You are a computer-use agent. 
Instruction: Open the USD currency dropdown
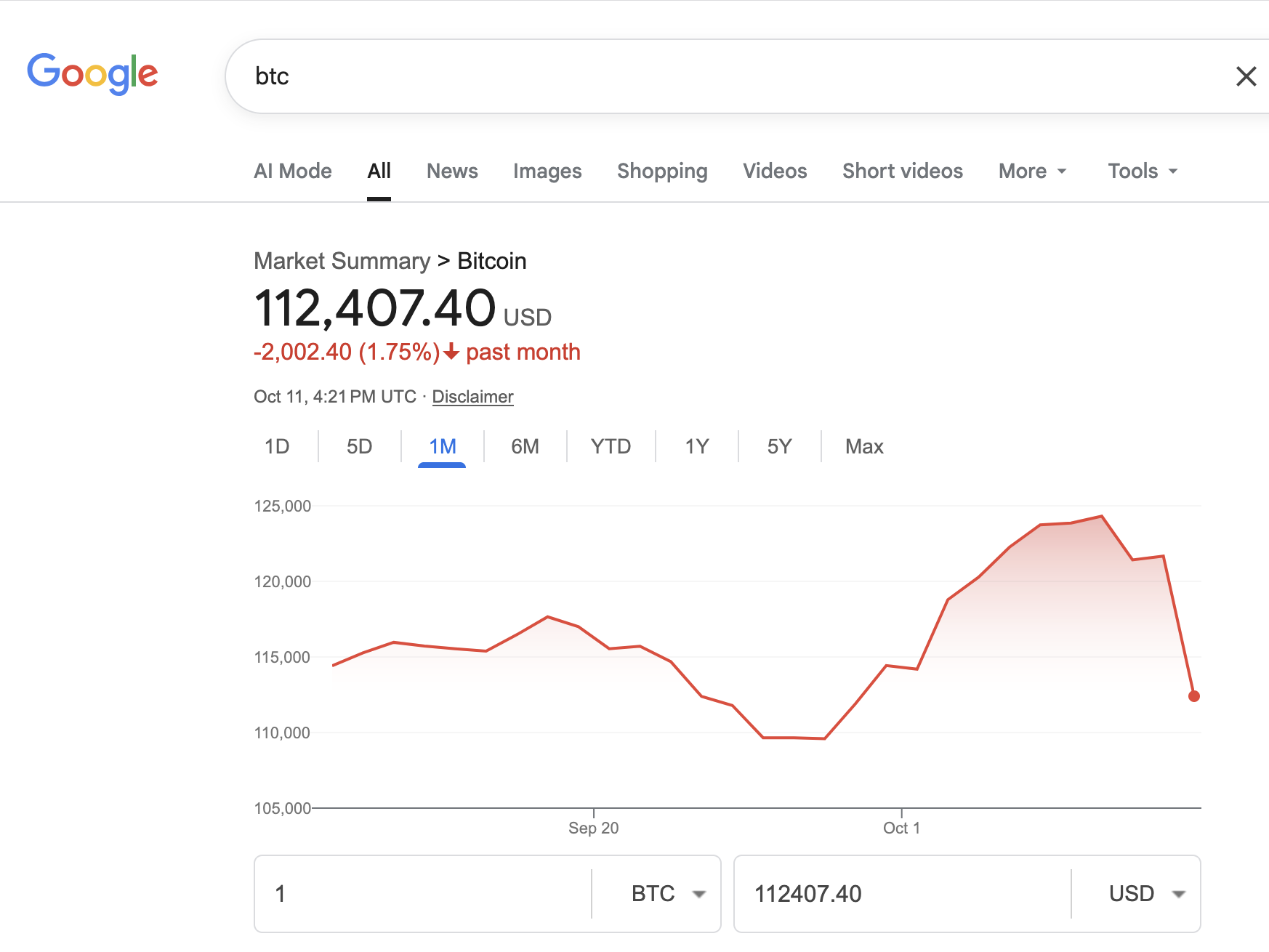coord(1146,893)
